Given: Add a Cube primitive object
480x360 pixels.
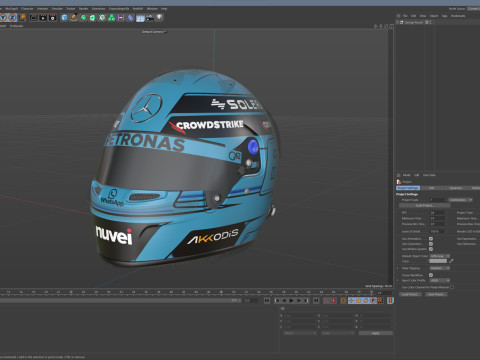Looking at the screenshot, I should coord(64,18).
